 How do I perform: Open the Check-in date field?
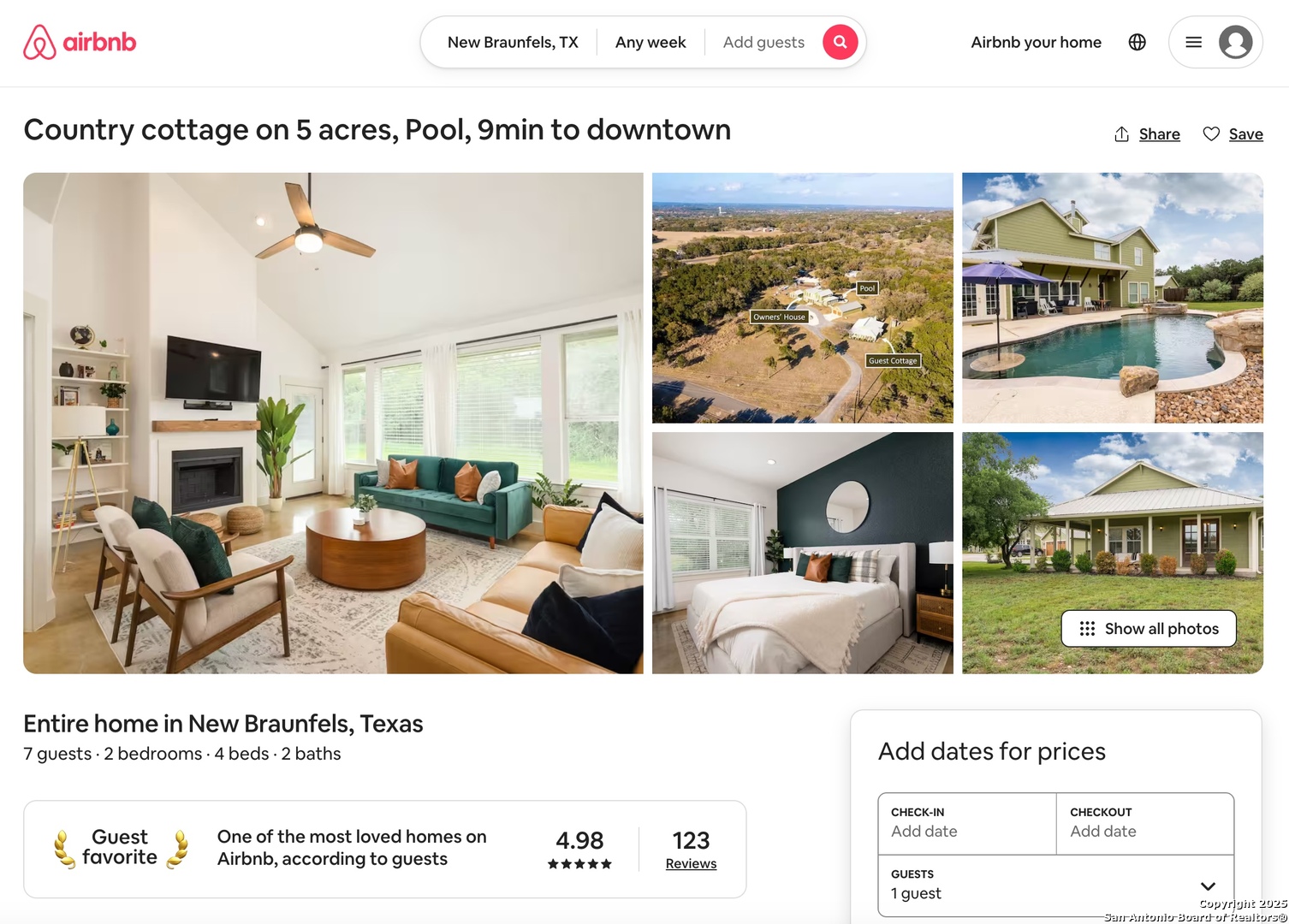[967, 823]
